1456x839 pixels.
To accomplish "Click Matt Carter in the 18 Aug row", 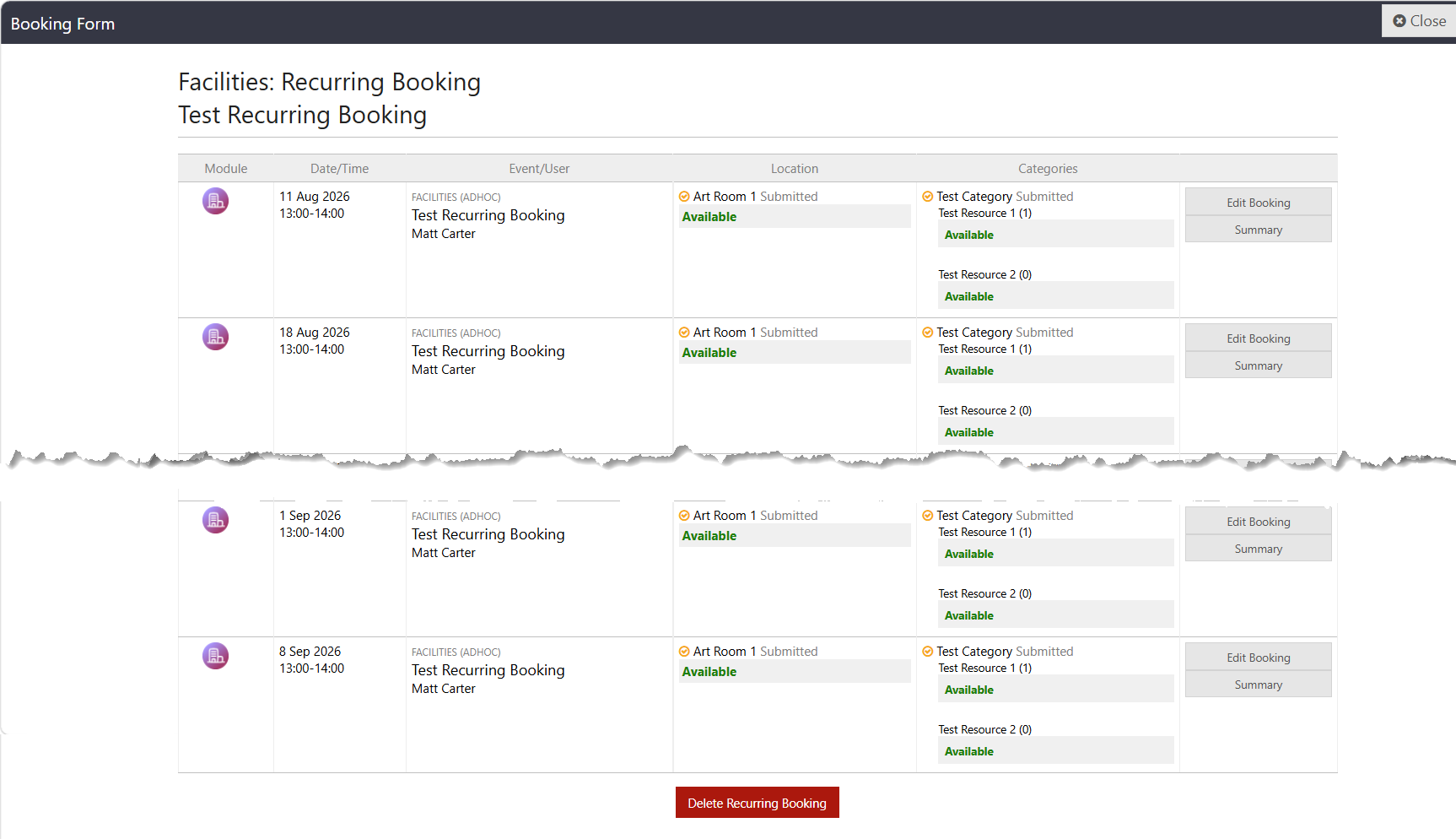I will (x=444, y=370).
